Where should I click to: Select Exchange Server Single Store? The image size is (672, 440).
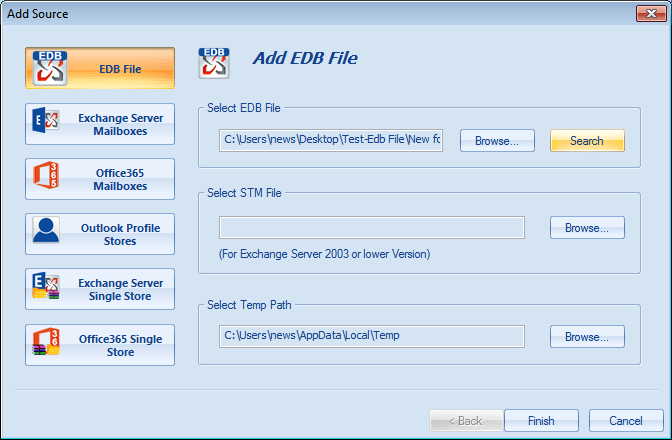[x=100, y=289]
